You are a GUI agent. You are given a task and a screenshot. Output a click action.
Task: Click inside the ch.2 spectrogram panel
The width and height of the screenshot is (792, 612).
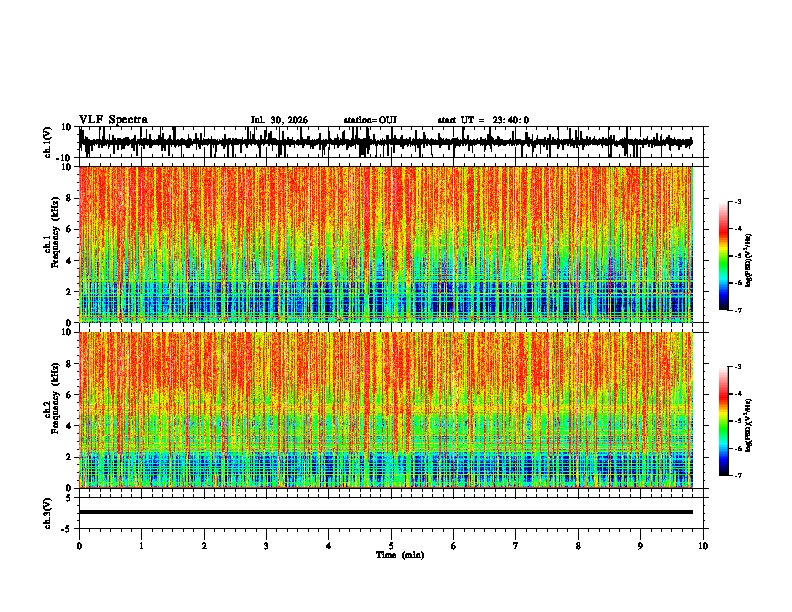[x=385, y=410]
